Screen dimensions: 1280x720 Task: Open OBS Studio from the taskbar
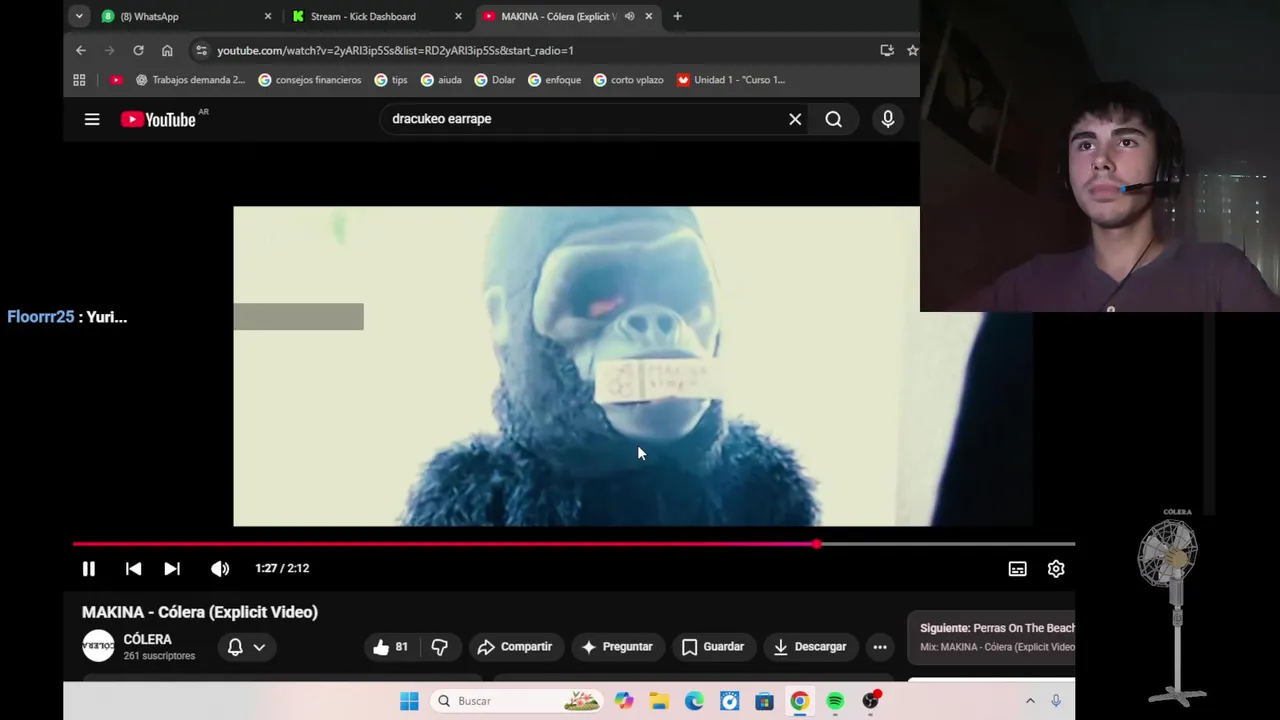click(871, 701)
